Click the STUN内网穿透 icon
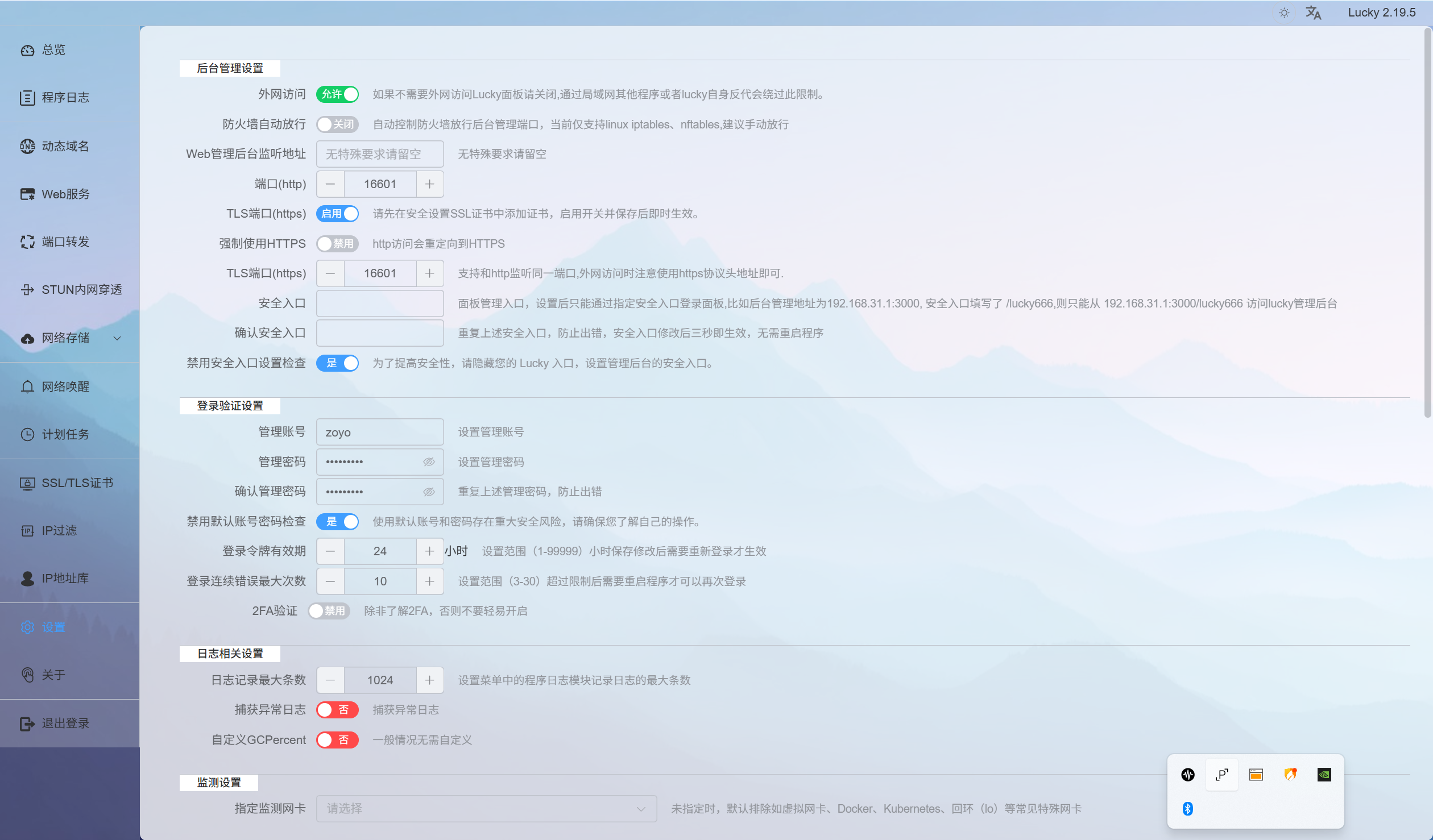1433x840 pixels. tap(27, 290)
